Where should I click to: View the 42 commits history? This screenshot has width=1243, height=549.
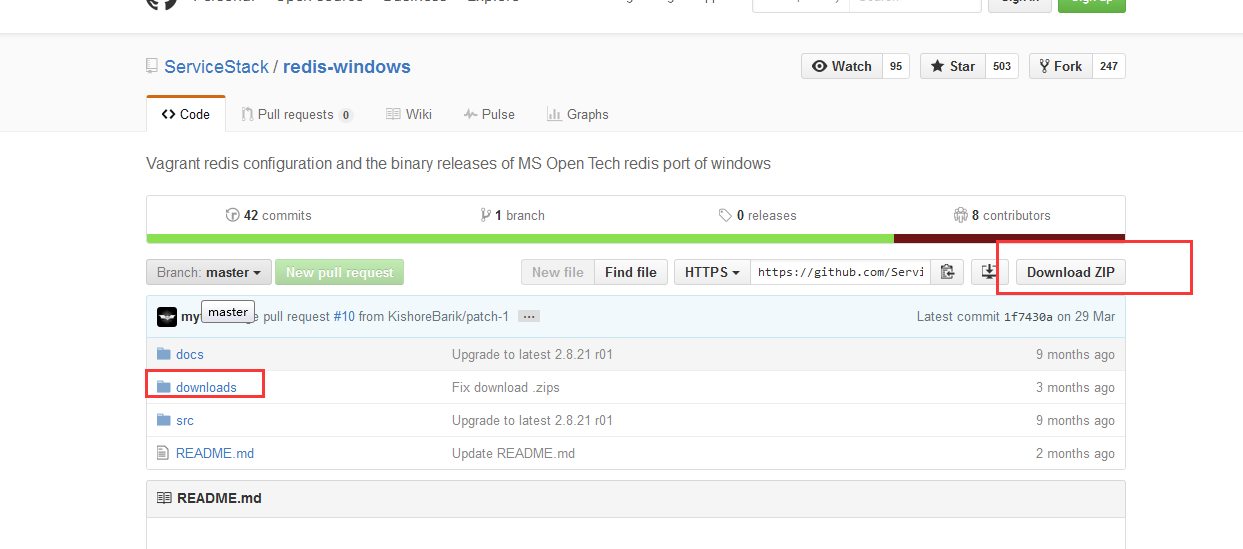coord(268,215)
